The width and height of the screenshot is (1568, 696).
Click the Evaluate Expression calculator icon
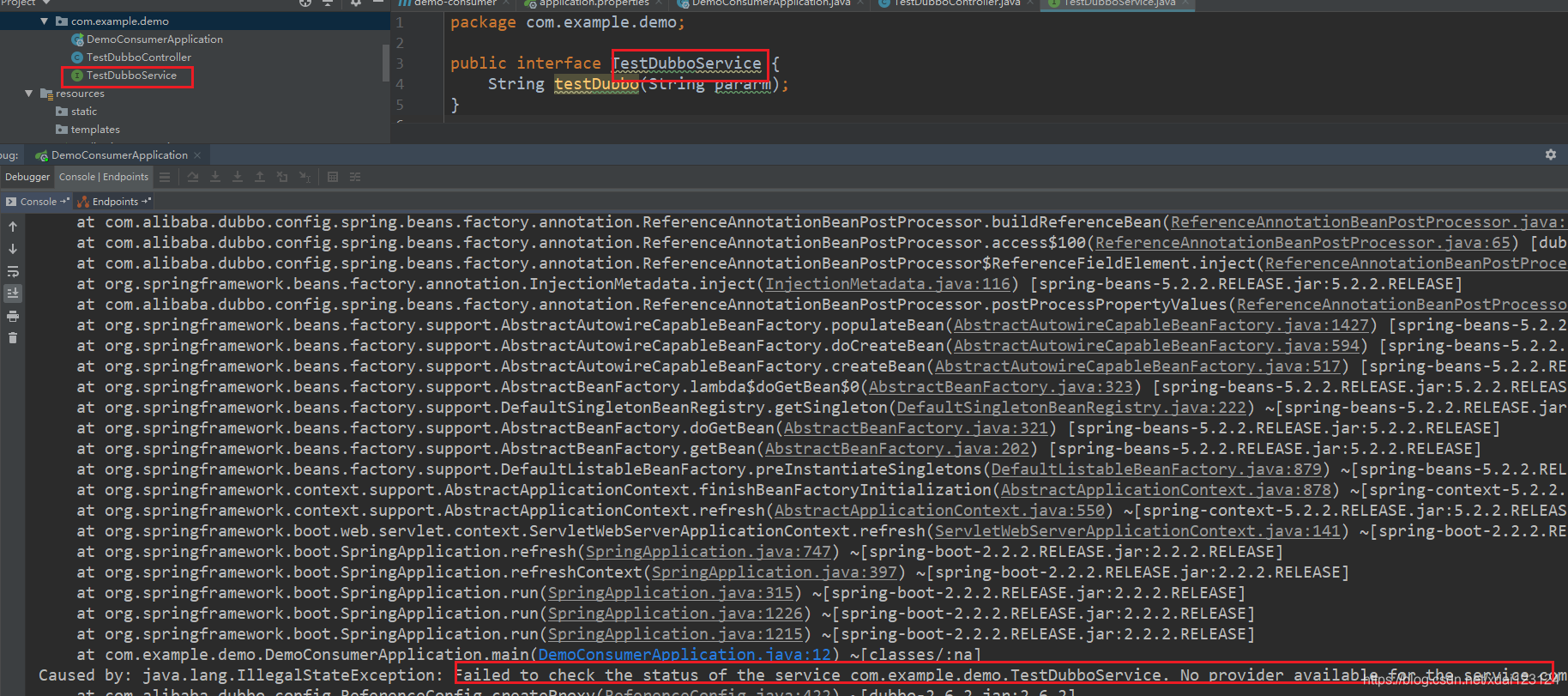click(x=333, y=177)
